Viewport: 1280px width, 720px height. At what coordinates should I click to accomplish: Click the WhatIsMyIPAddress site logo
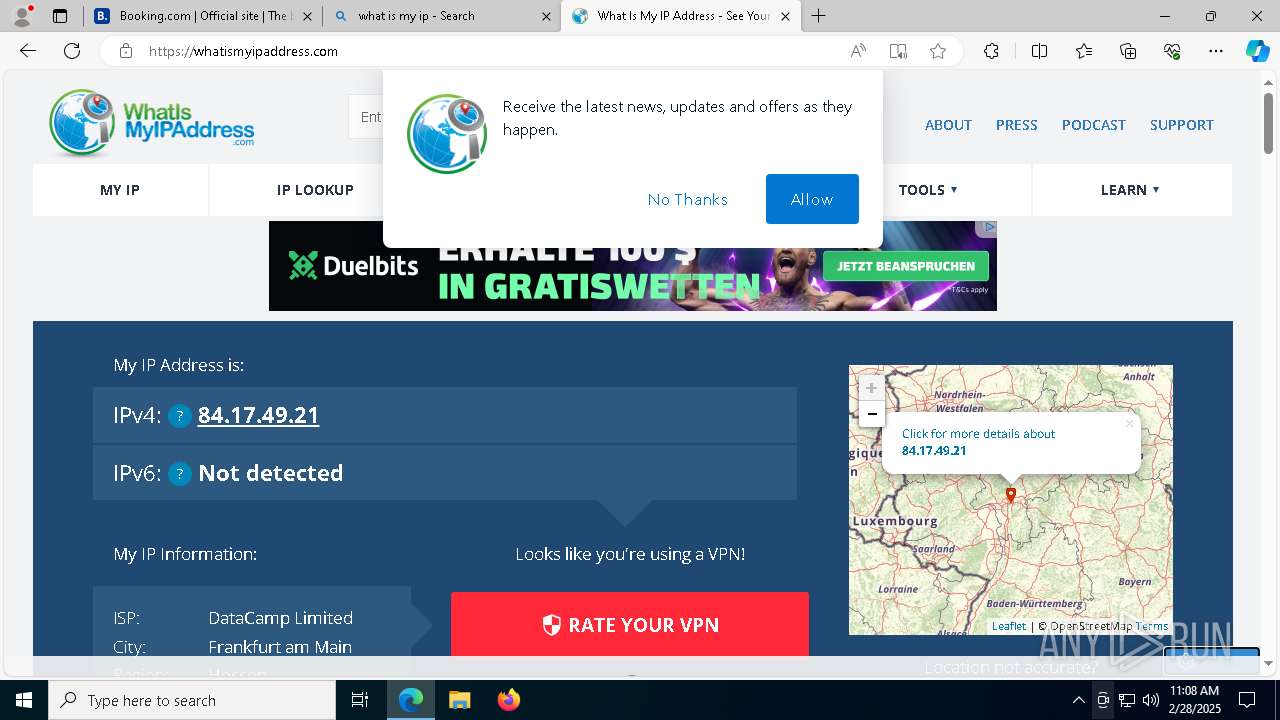(x=152, y=124)
